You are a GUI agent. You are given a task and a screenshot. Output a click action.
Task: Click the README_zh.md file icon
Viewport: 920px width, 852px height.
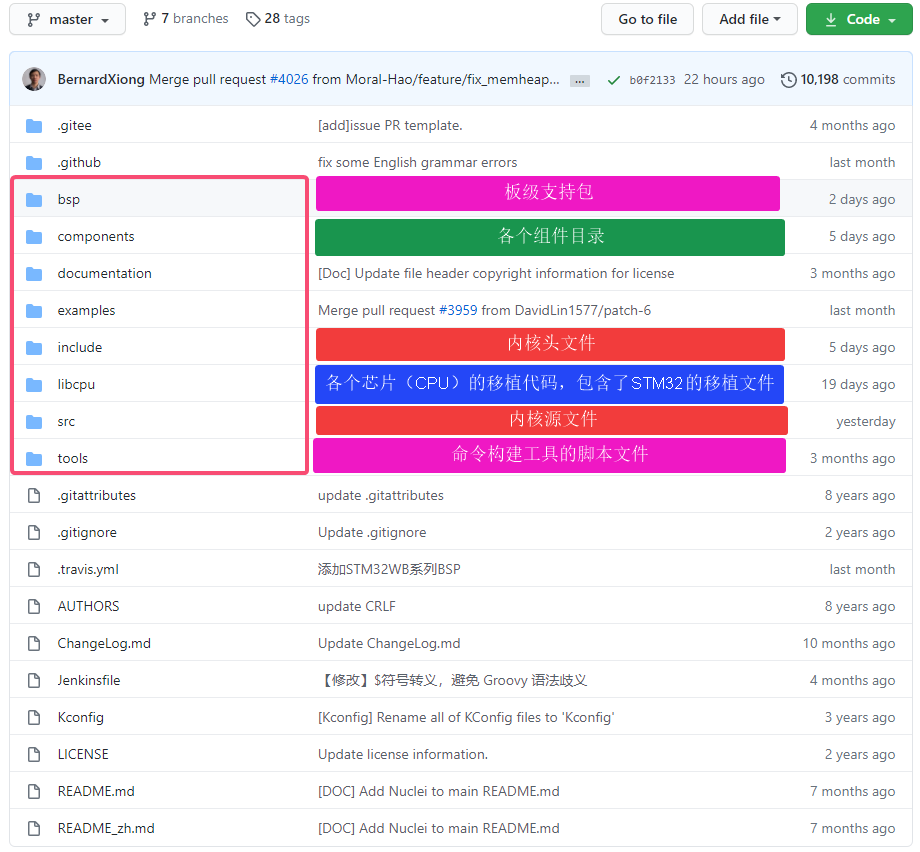click(x=34, y=828)
